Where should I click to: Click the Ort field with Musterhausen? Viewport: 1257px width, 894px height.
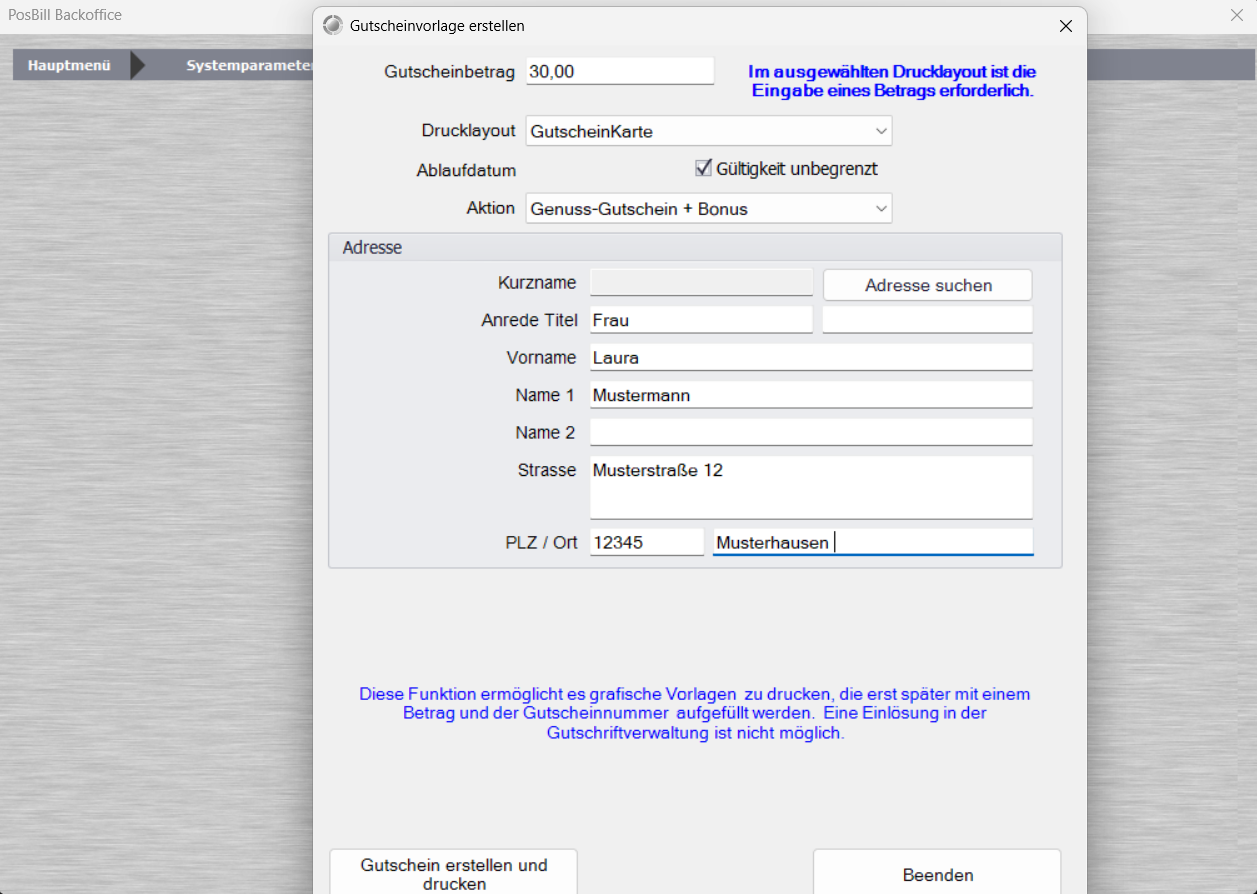point(873,542)
